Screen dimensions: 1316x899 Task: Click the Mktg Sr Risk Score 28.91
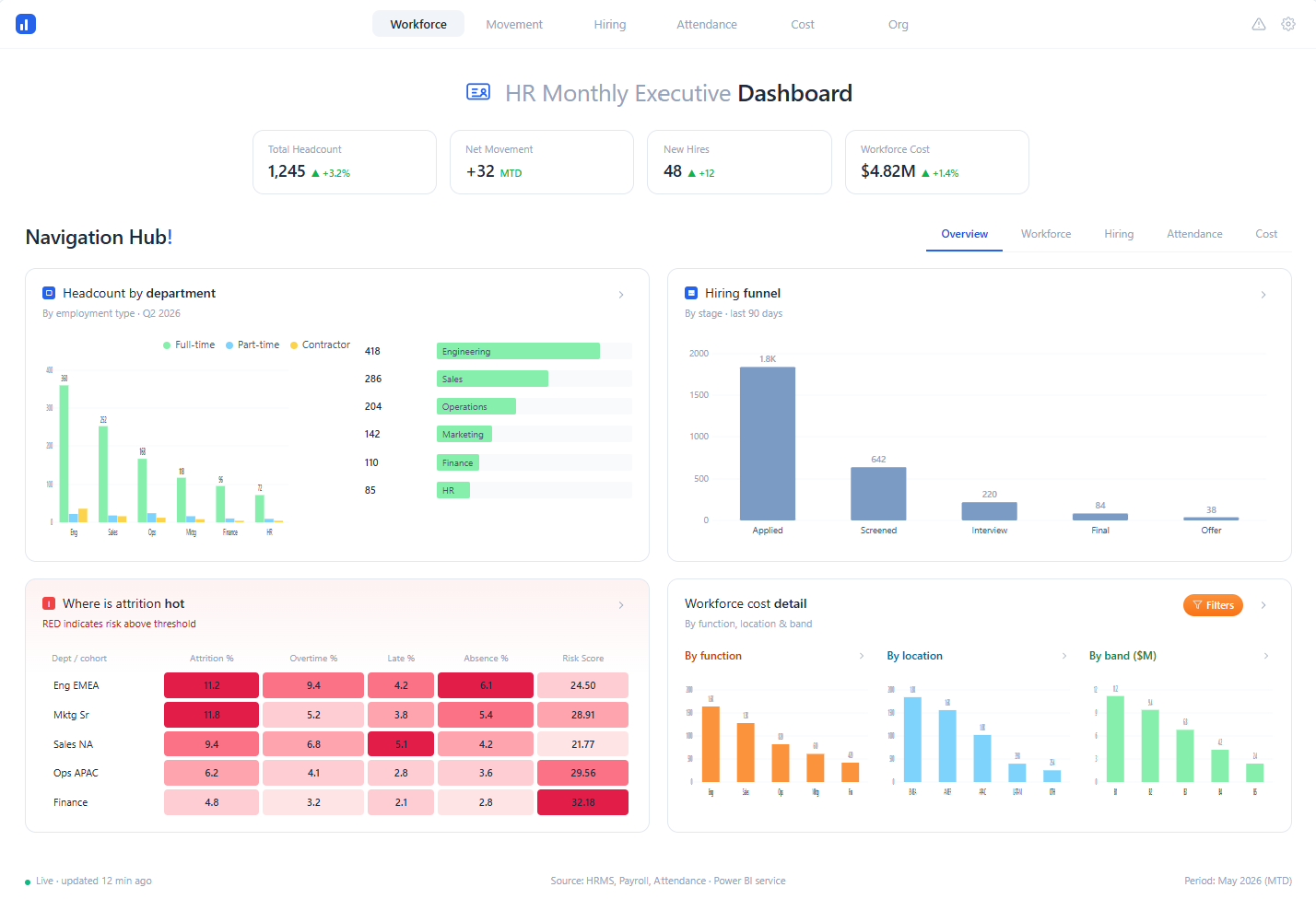[x=582, y=715]
